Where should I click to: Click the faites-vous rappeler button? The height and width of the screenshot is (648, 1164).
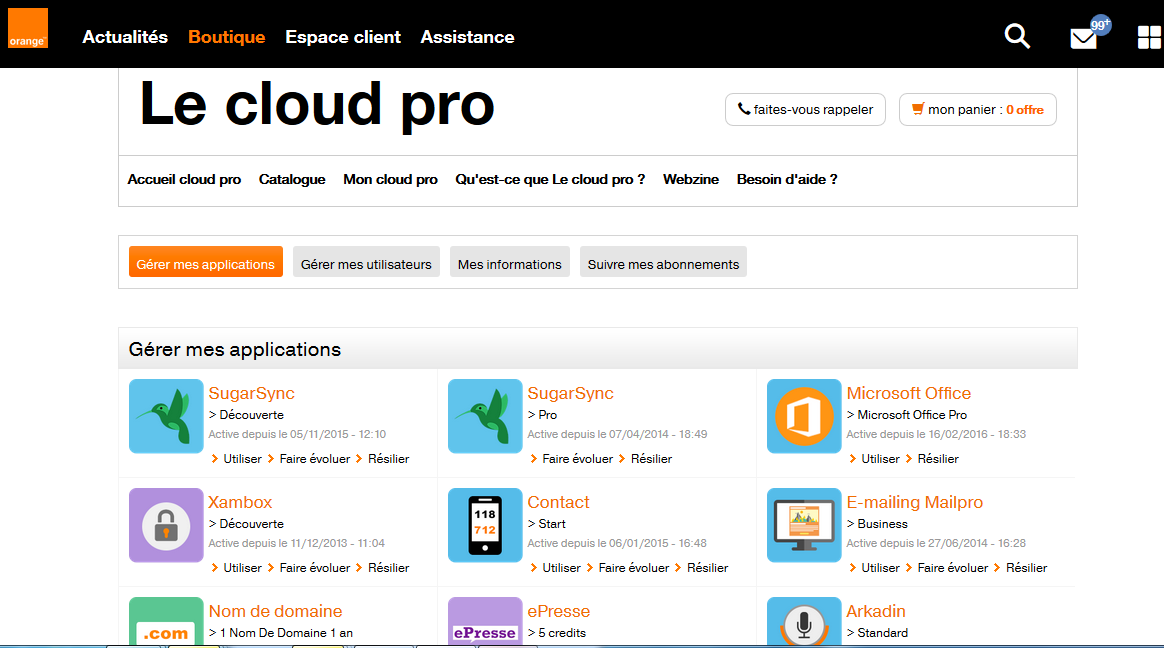click(x=805, y=110)
